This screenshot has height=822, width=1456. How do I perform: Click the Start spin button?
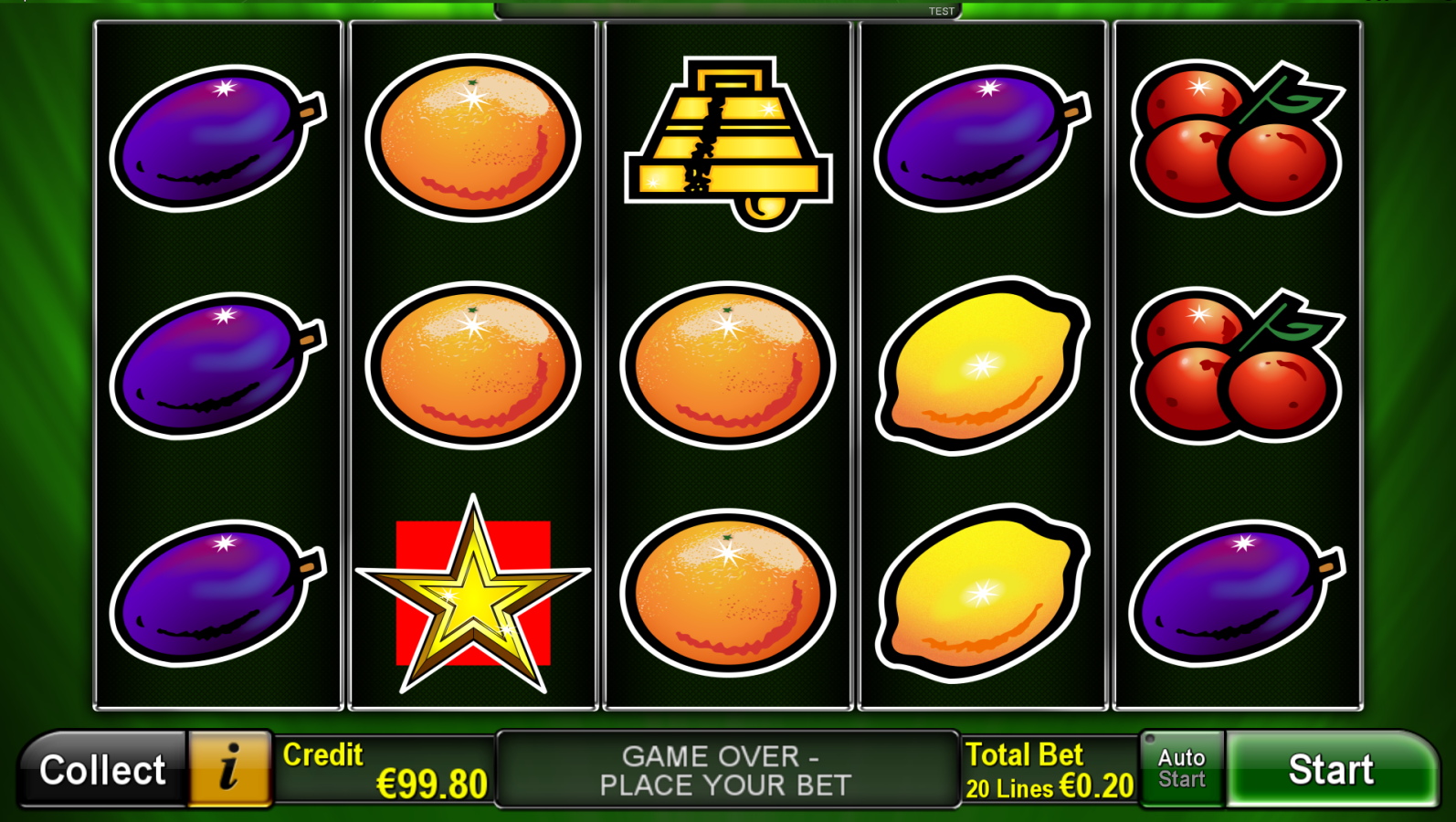point(1331,770)
